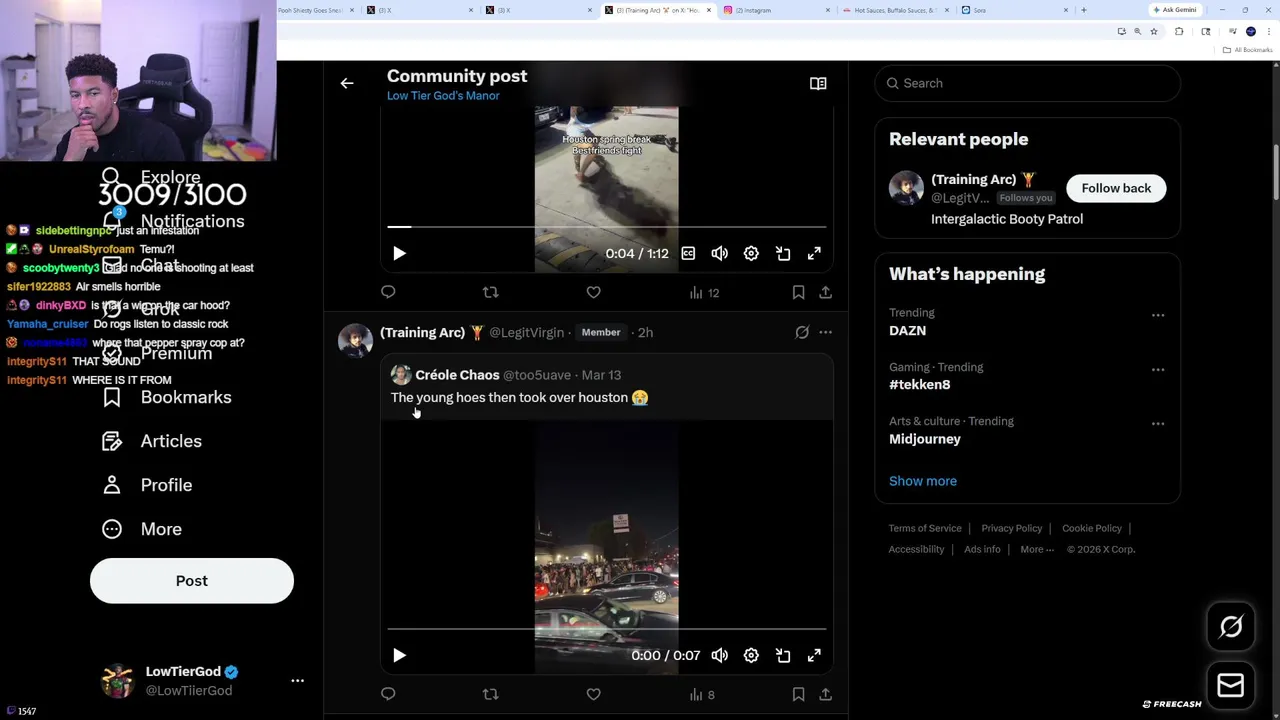
Task: Open settings gear on the second video
Action: coord(751,656)
